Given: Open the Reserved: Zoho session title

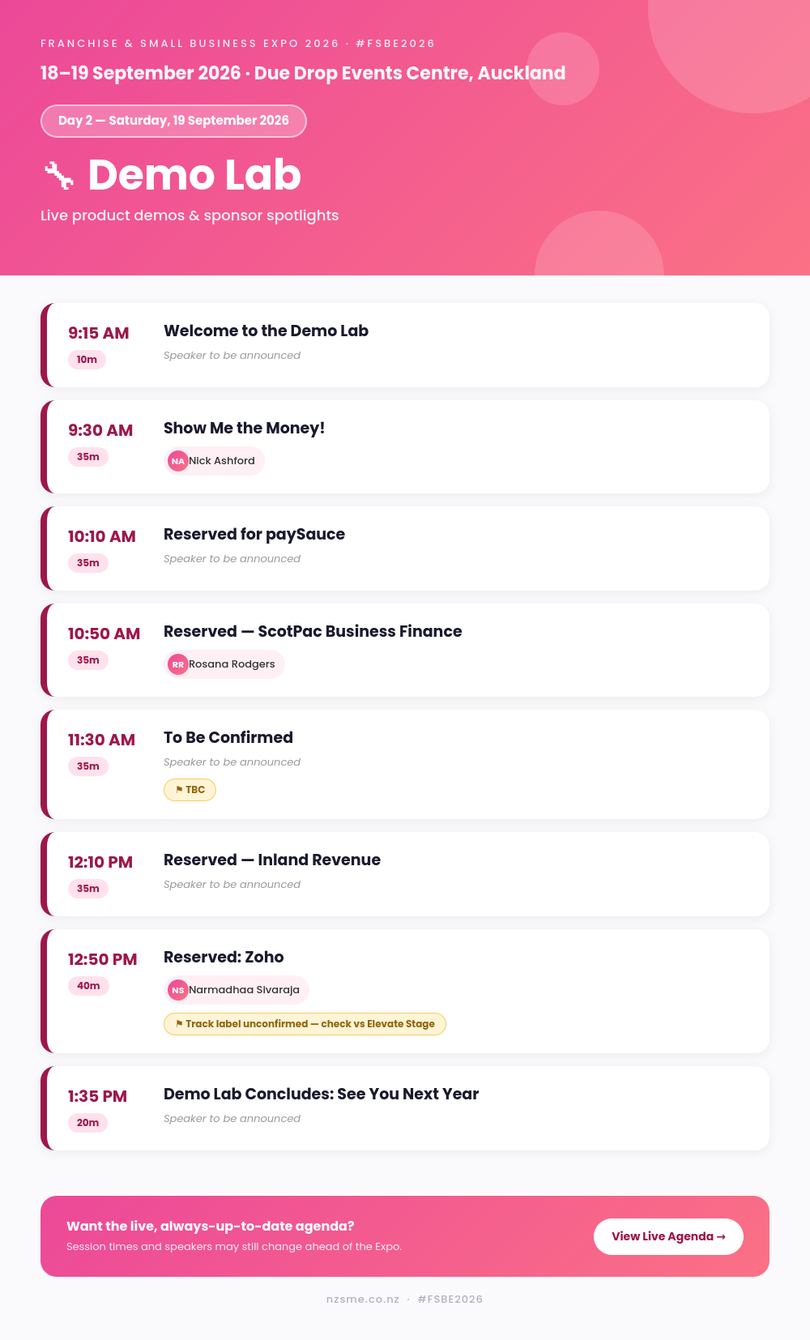Looking at the screenshot, I should (224, 957).
